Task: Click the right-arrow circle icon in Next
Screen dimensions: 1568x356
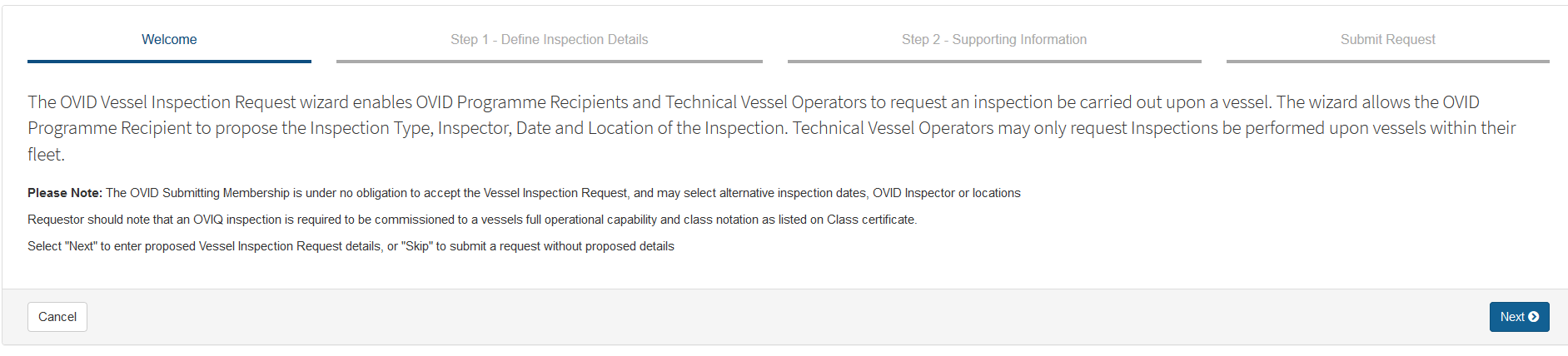Action: coord(1533,317)
